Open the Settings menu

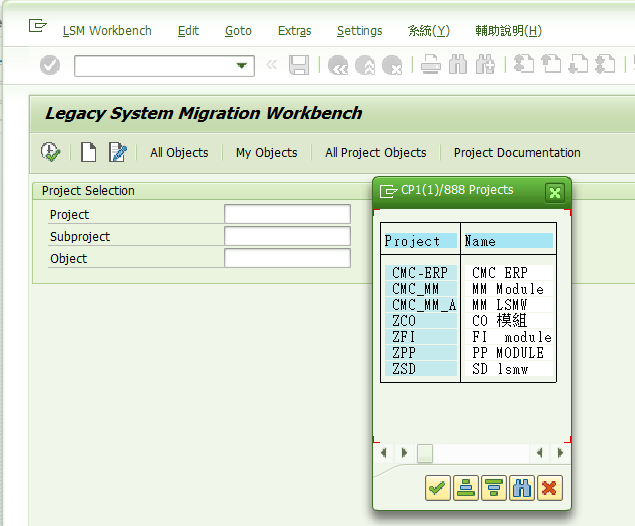tap(360, 31)
